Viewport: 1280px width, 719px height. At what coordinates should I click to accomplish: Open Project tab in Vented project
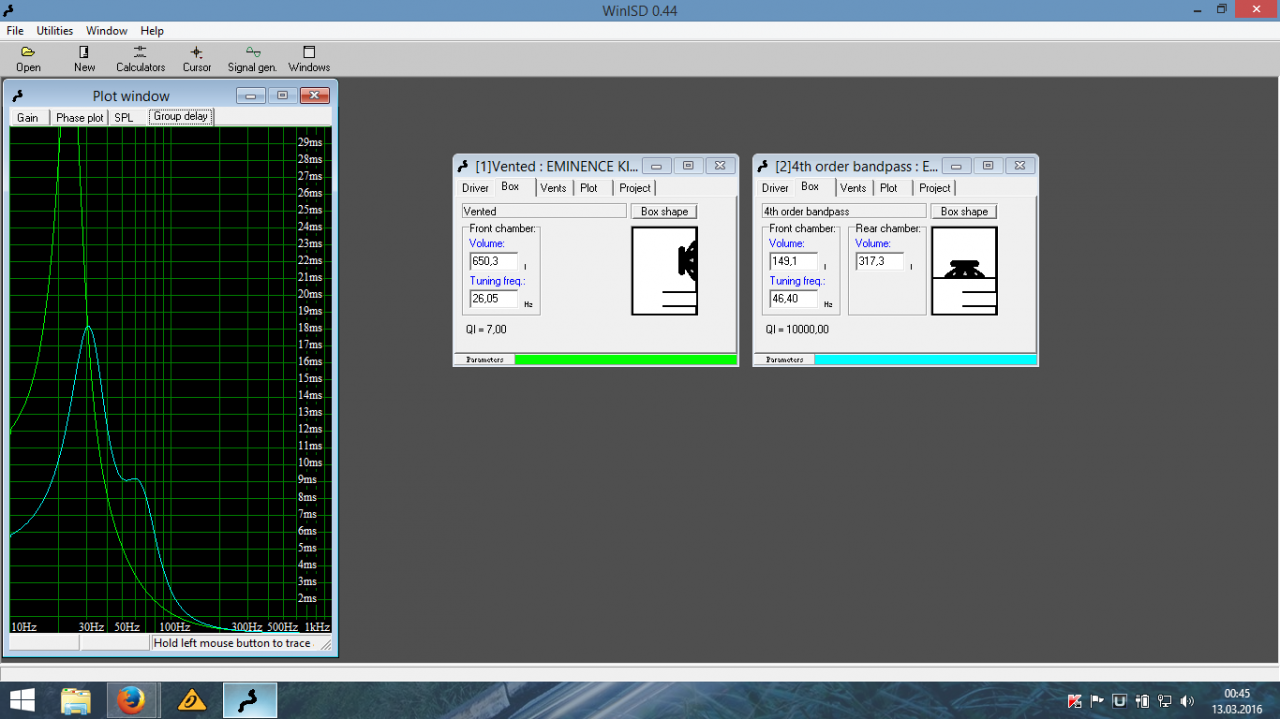[x=635, y=188]
